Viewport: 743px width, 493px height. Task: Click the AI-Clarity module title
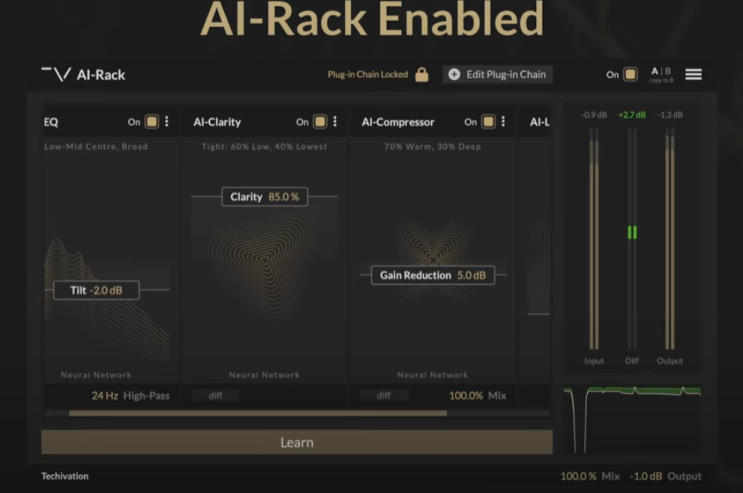tap(217, 122)
